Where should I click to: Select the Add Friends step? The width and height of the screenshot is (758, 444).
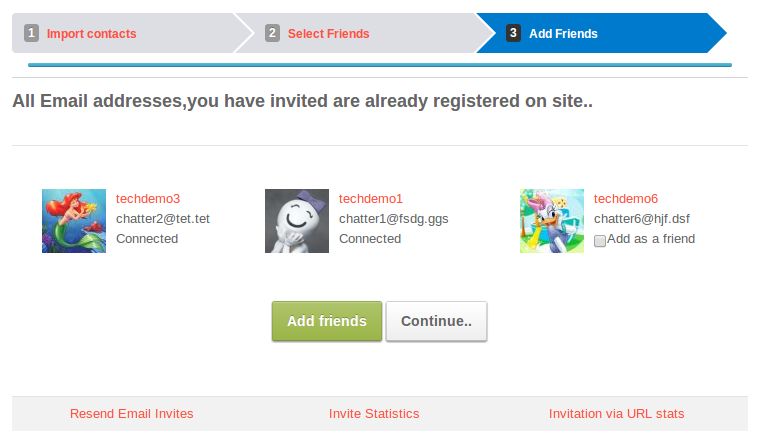pos(563,34)
